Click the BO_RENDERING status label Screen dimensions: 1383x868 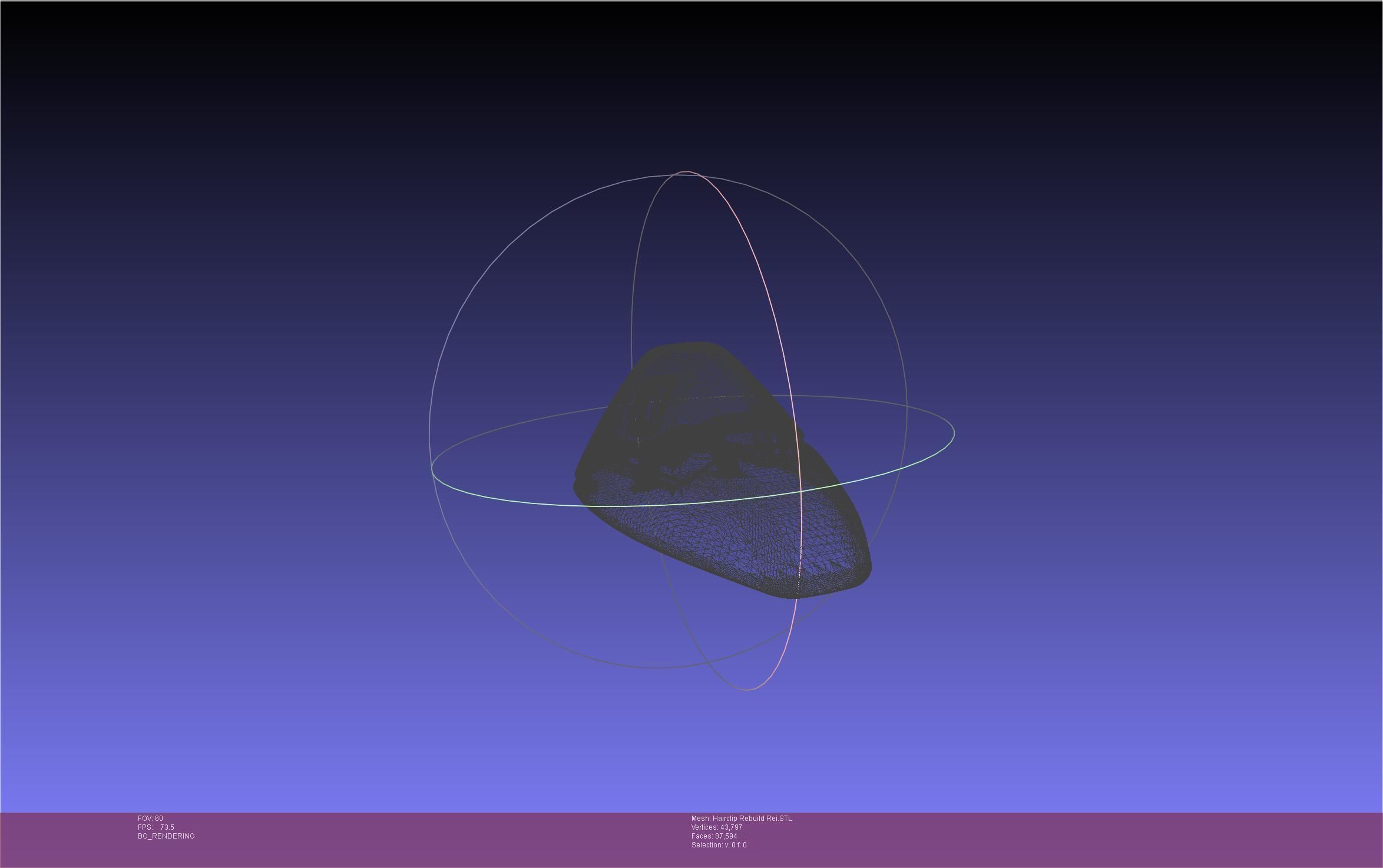[166, 836]
